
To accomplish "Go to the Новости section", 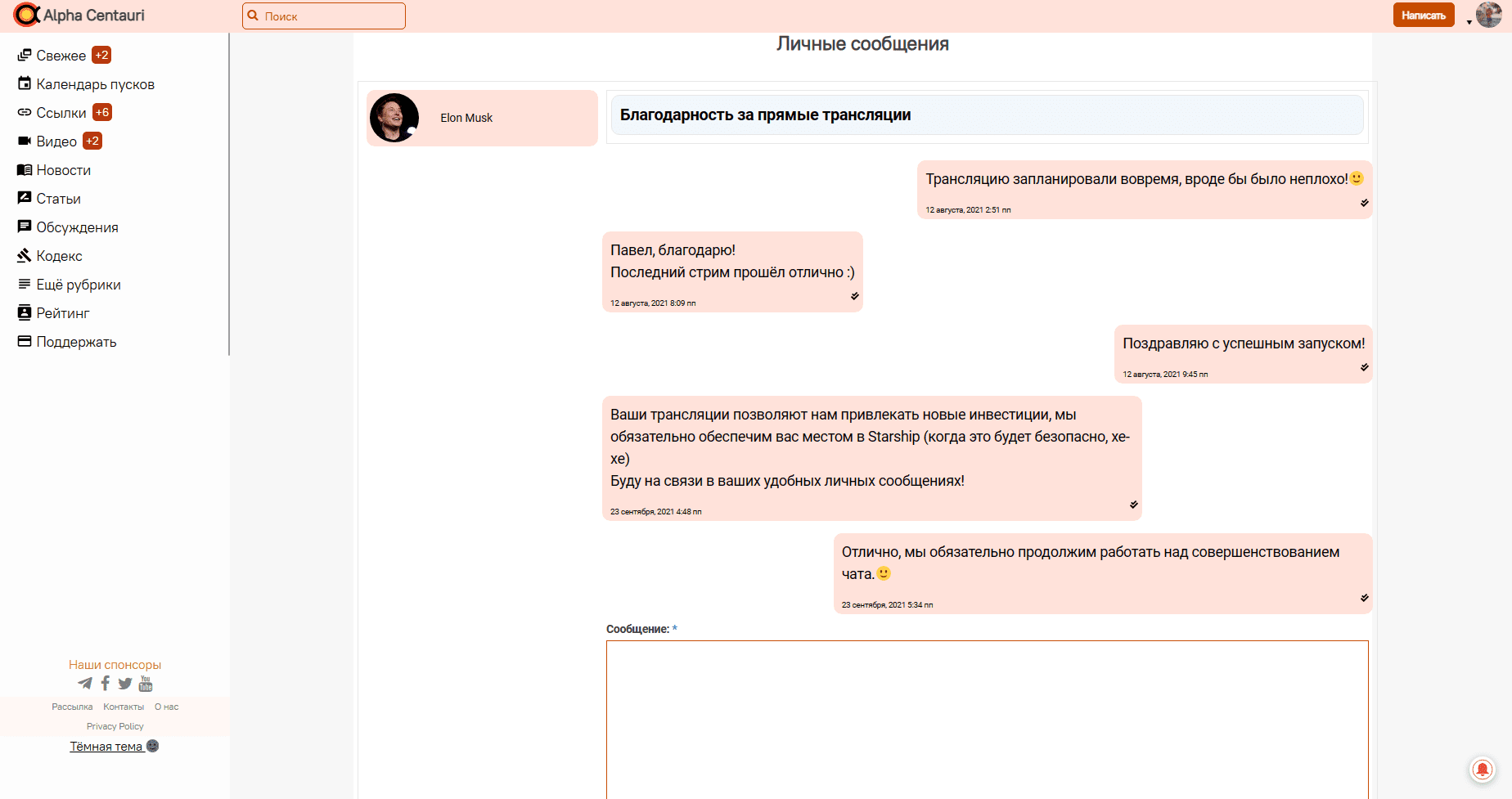I will [x=63, y=170].
